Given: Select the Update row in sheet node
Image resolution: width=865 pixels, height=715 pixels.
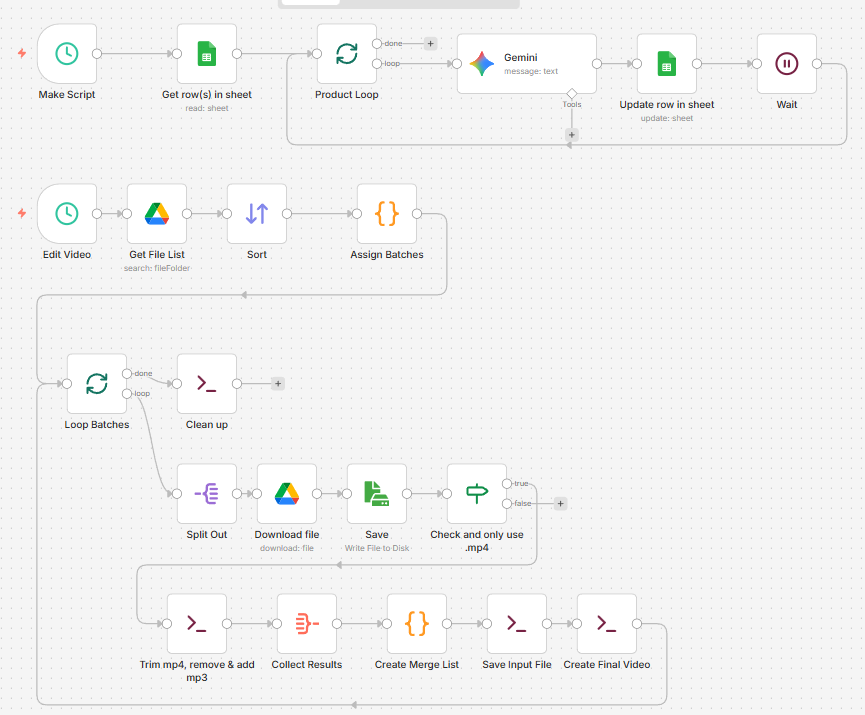Looking at the screenshot, I should (666, 64).
